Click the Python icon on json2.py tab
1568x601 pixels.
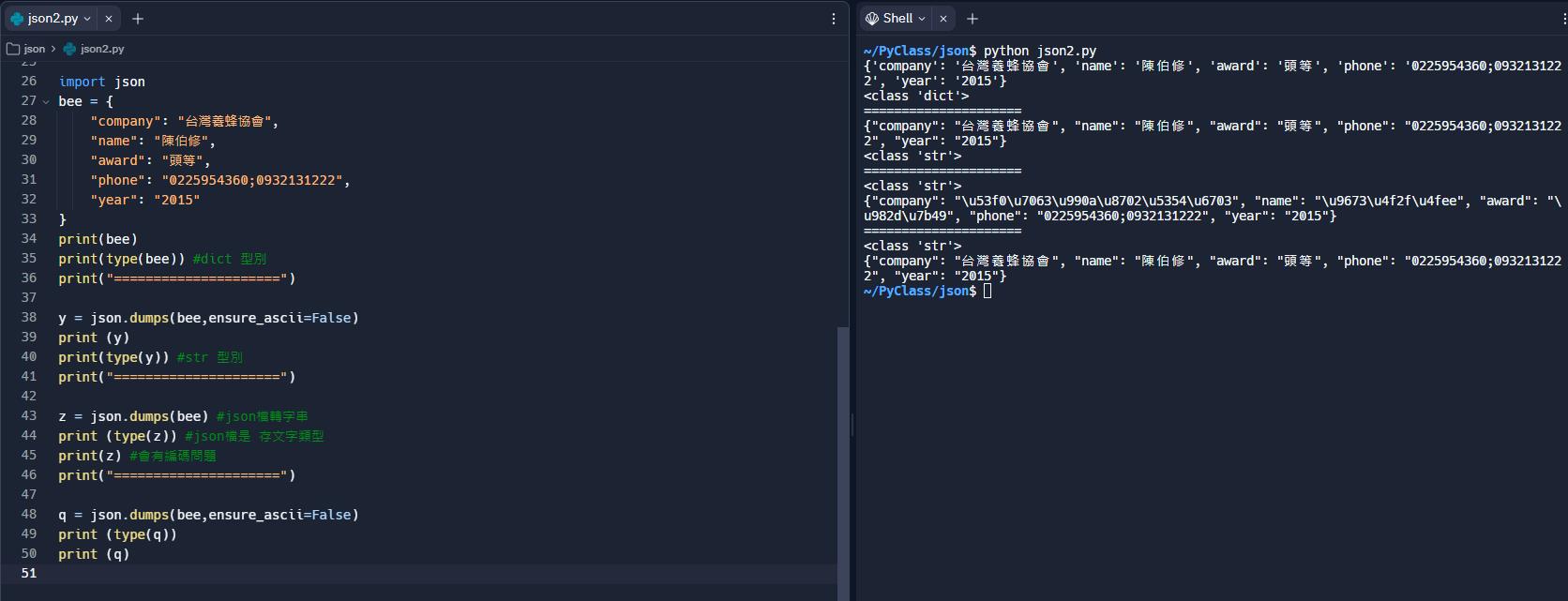pos(17,19)
